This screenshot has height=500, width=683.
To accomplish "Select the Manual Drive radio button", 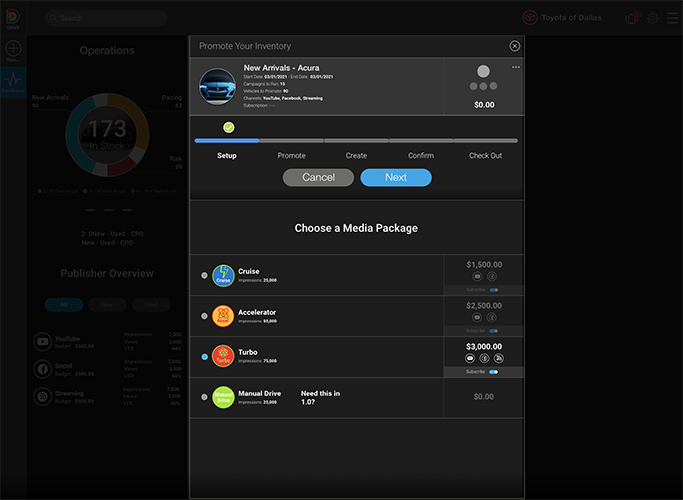I will click(205, 397).
